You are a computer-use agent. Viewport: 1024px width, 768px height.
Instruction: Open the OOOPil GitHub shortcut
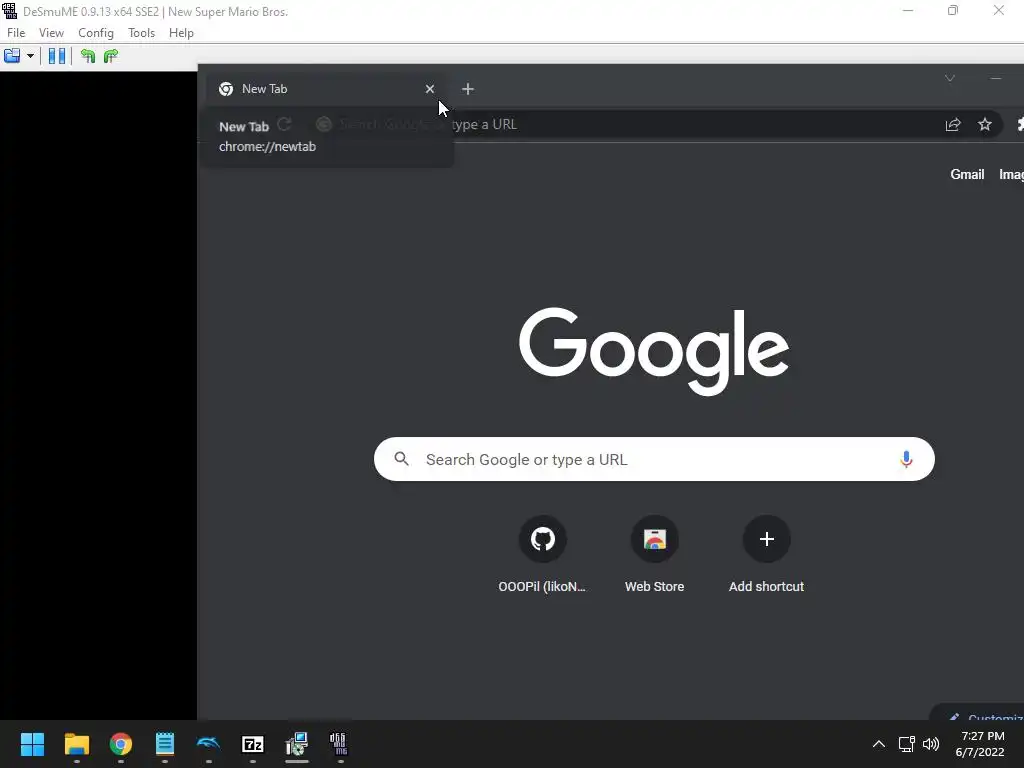click(542, 554)
